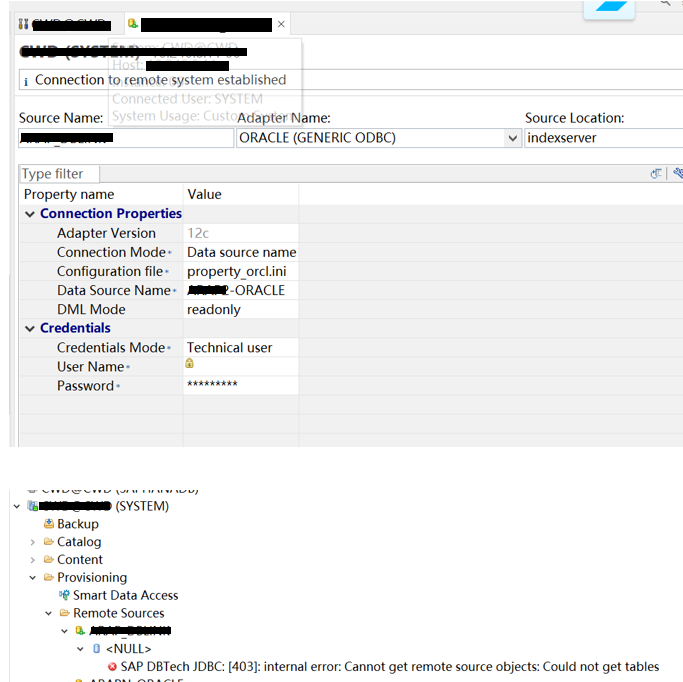Click the SYSTEM system icon in navigator
683x682 pixels.
[33, 506]
